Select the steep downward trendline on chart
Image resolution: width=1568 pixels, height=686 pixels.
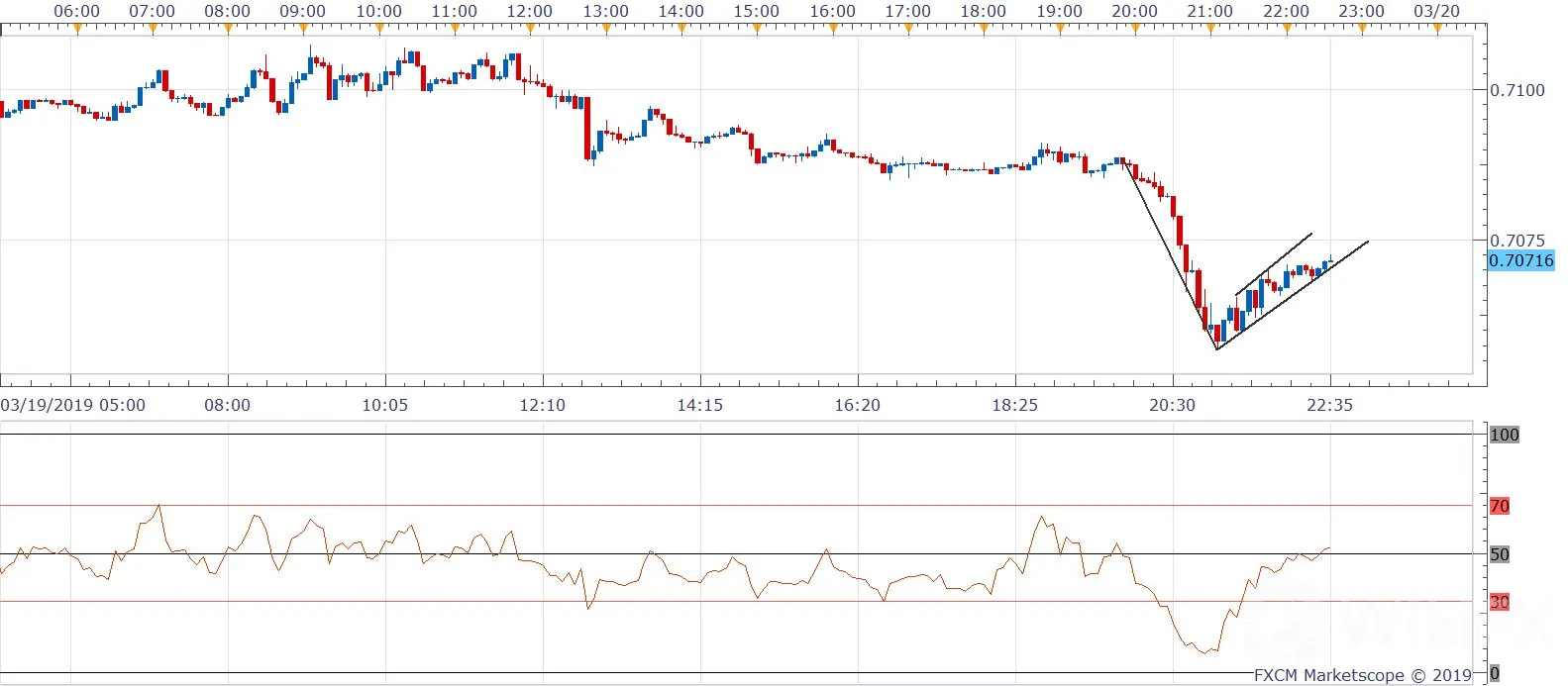coord(1169,255)
